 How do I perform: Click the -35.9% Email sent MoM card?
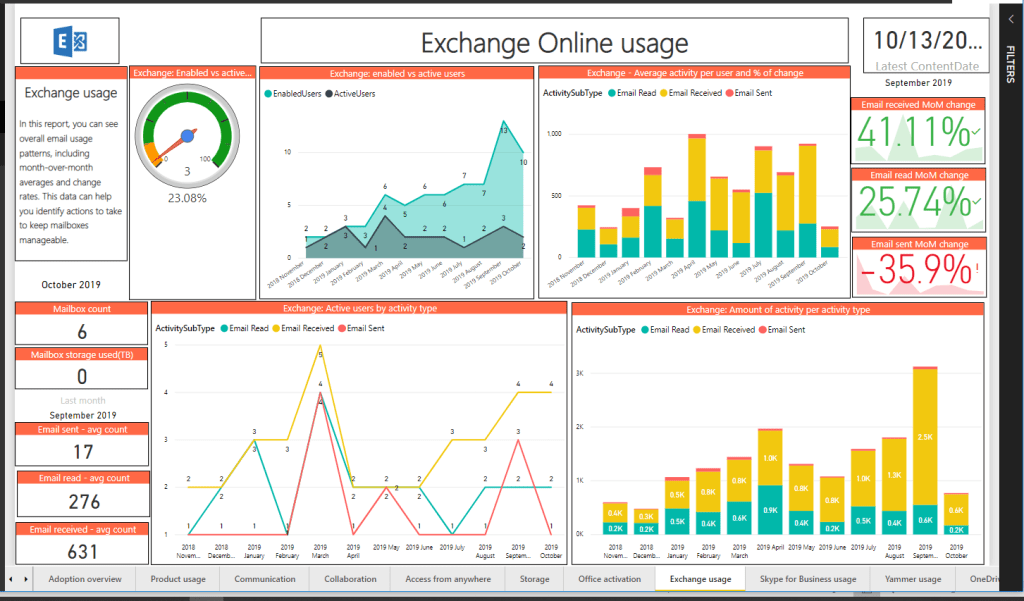916,266
